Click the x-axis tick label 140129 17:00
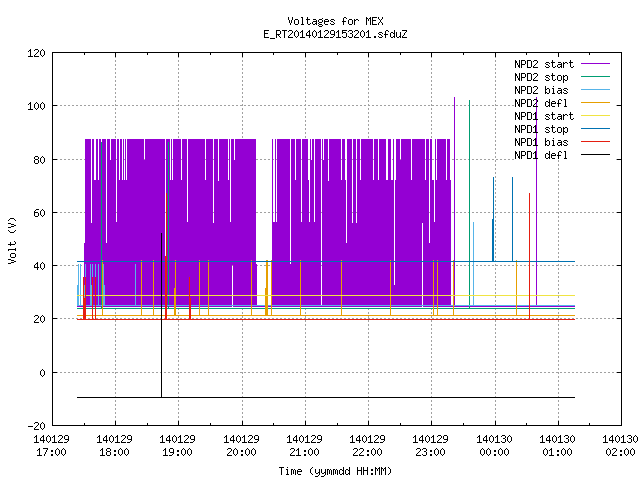Image resolution: width=640 pixels, height=480 pixels. [x=51, y=446]
